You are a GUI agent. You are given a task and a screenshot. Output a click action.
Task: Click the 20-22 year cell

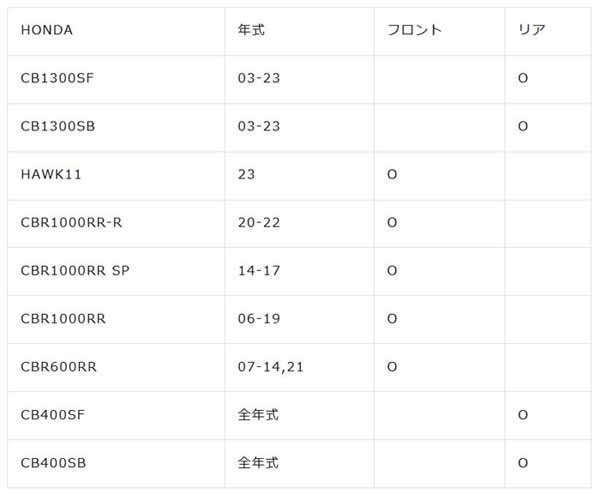[x=259, y=222]
